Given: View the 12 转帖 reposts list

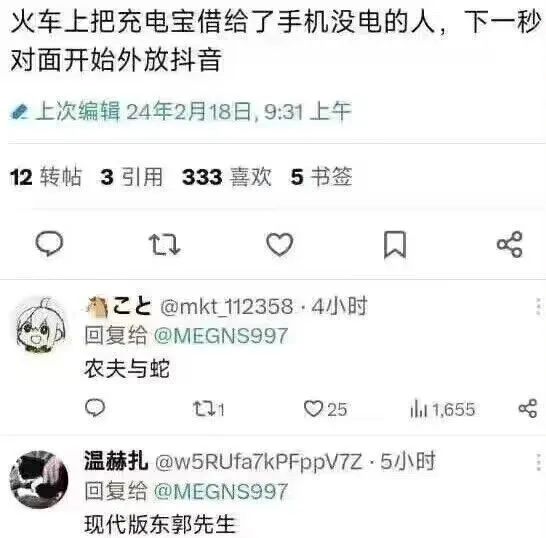Looking at the screenshot, I should click(46, 177).
